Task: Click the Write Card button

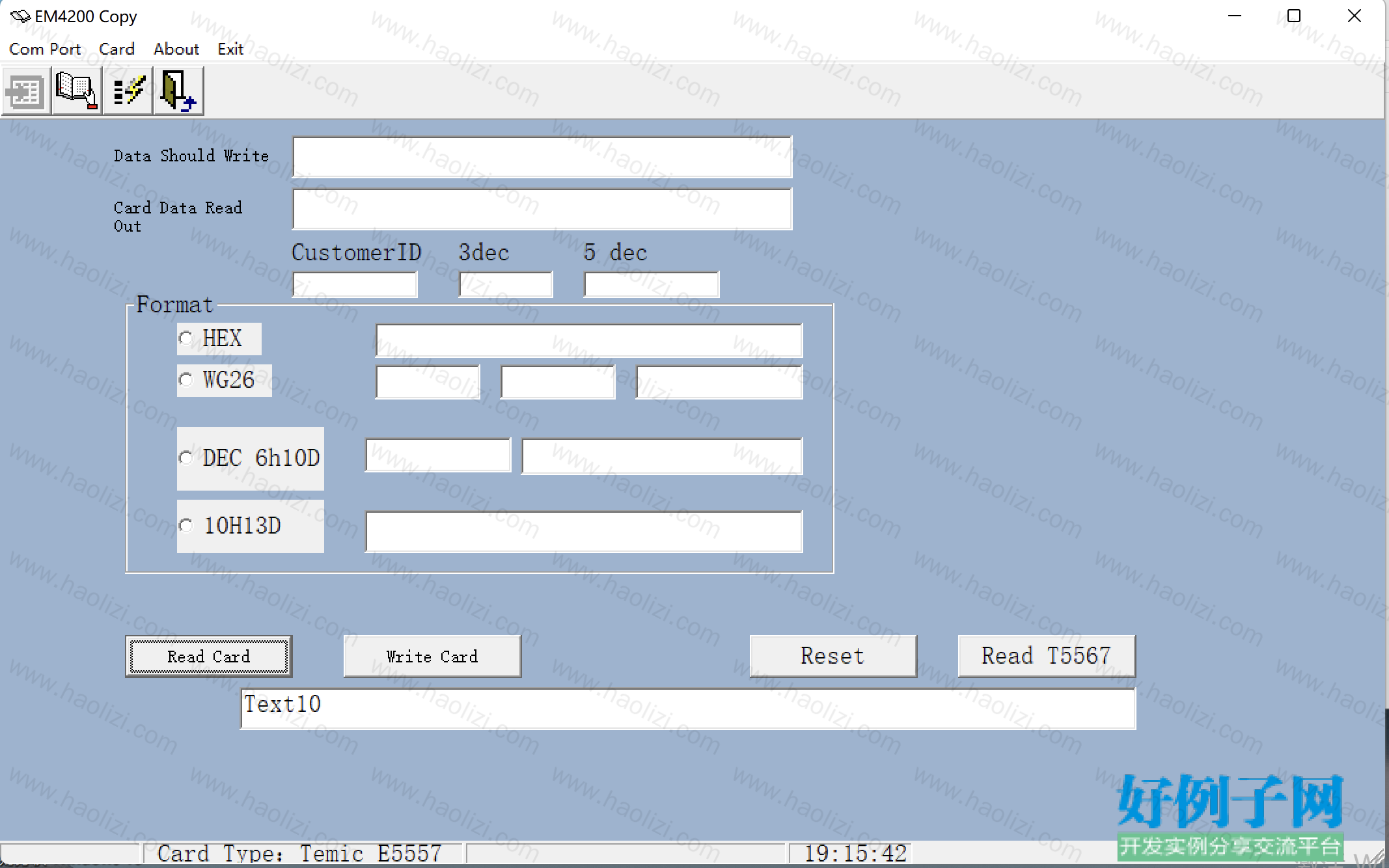Action: click(432, 657)
